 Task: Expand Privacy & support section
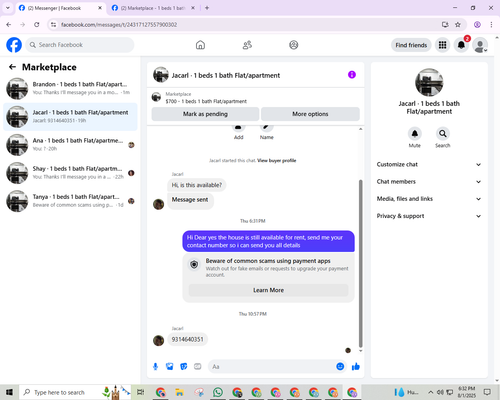429,216
